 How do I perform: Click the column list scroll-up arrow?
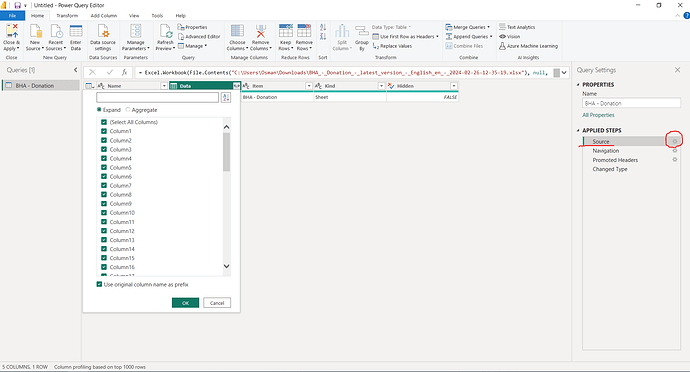[227, 127]
